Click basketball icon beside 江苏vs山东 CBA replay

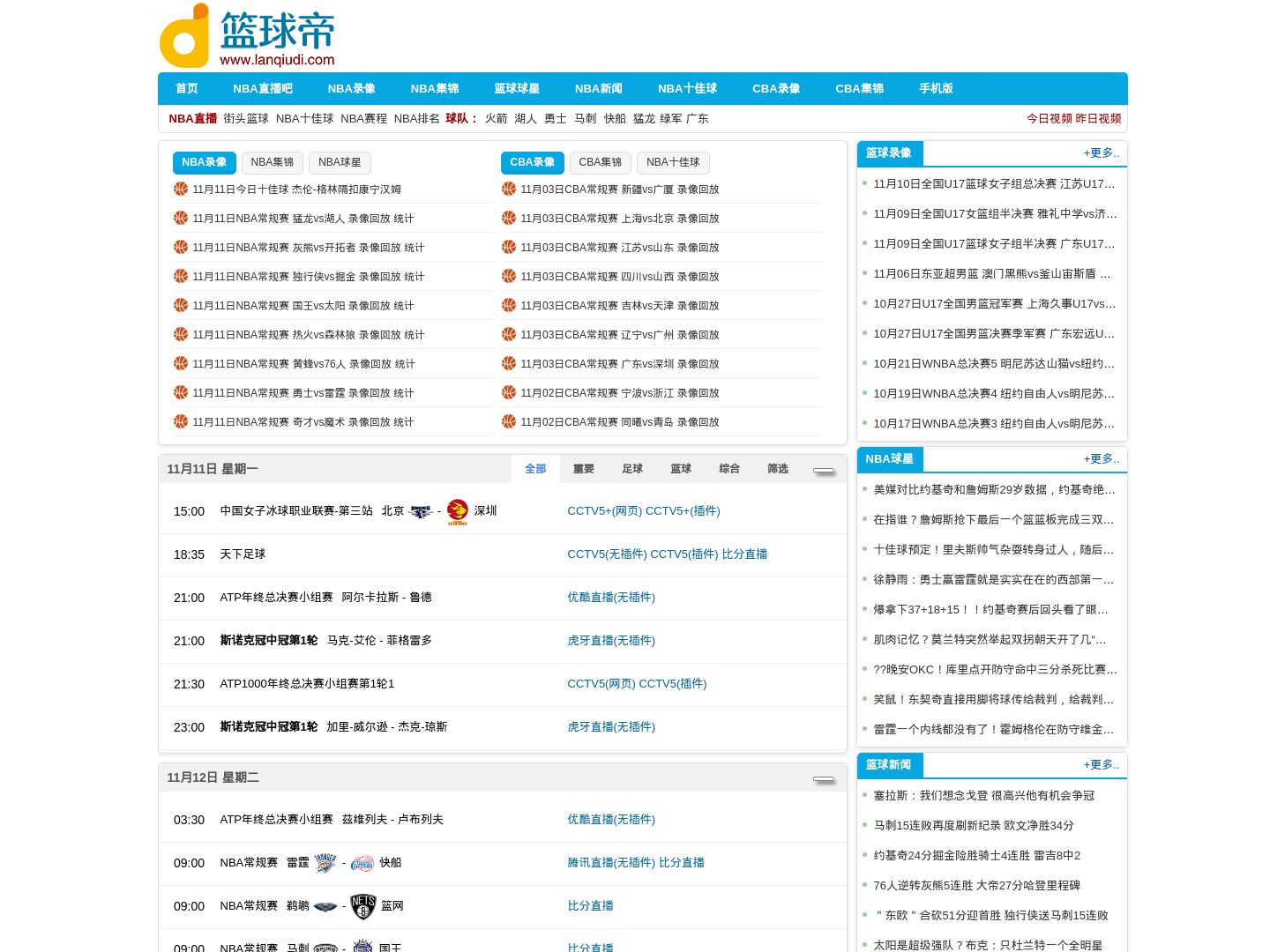509,247
